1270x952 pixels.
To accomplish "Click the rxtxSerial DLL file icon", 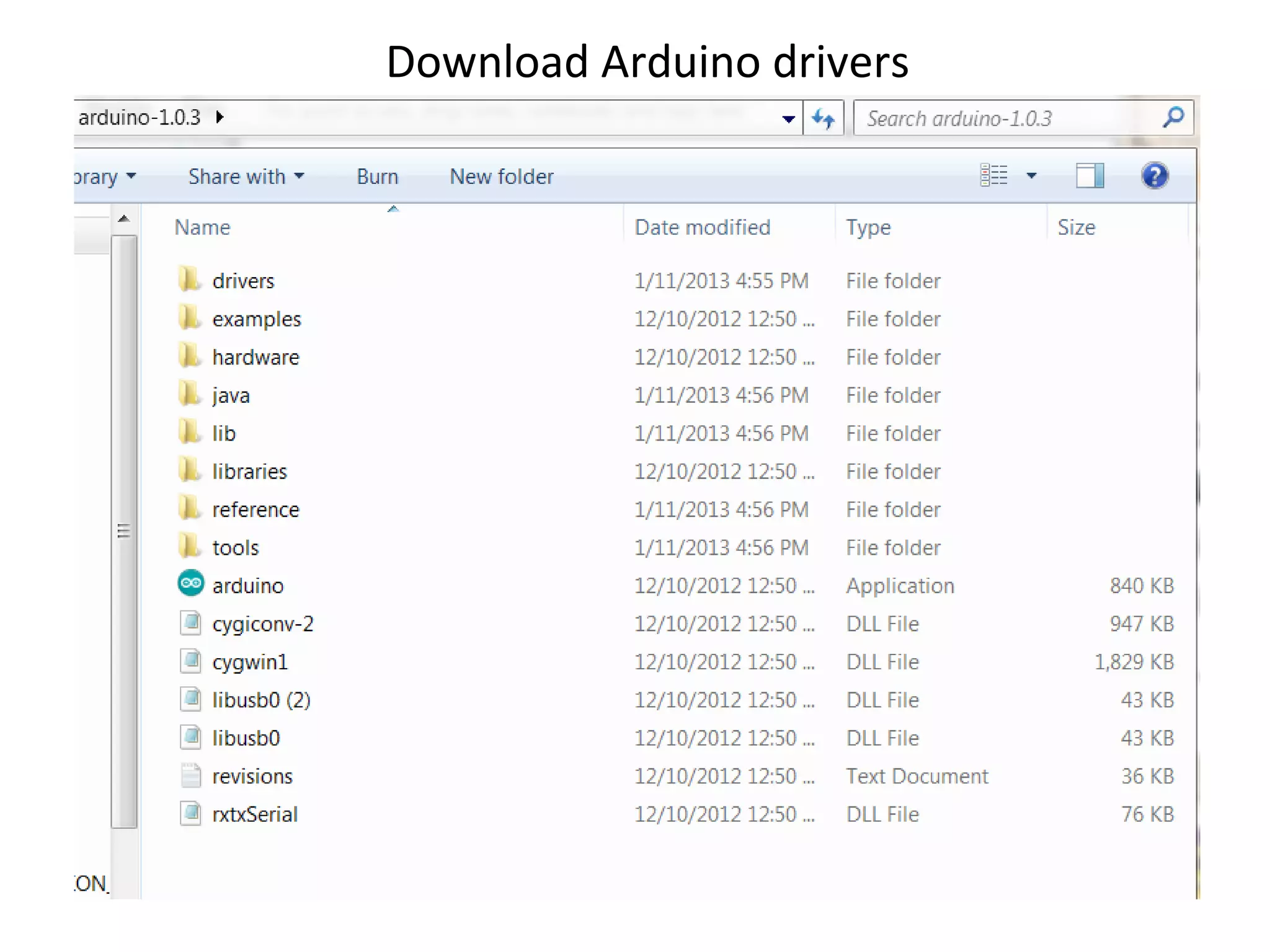I will [191, 813].
